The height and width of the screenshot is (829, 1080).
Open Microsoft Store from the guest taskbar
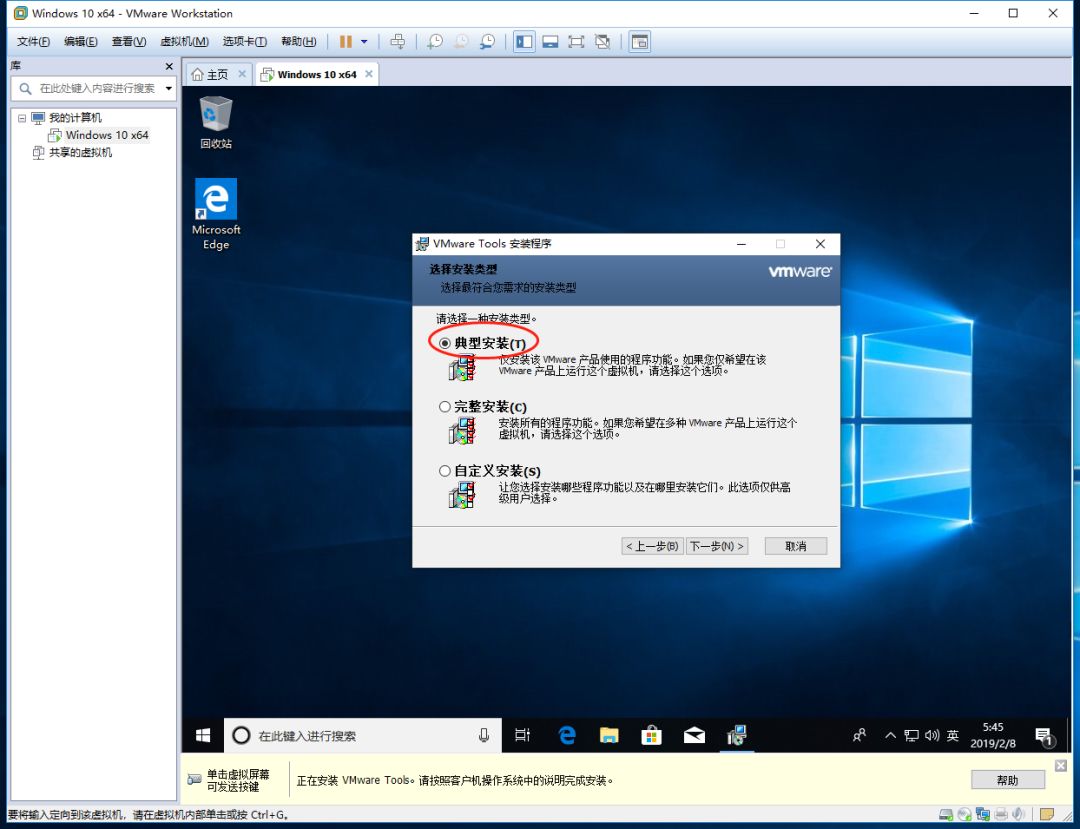[x=651, y=735]
